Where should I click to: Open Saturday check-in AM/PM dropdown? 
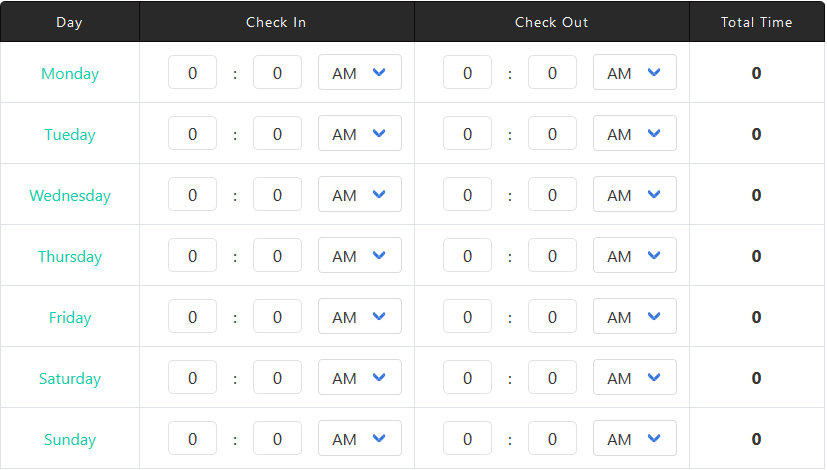(360, 377)
